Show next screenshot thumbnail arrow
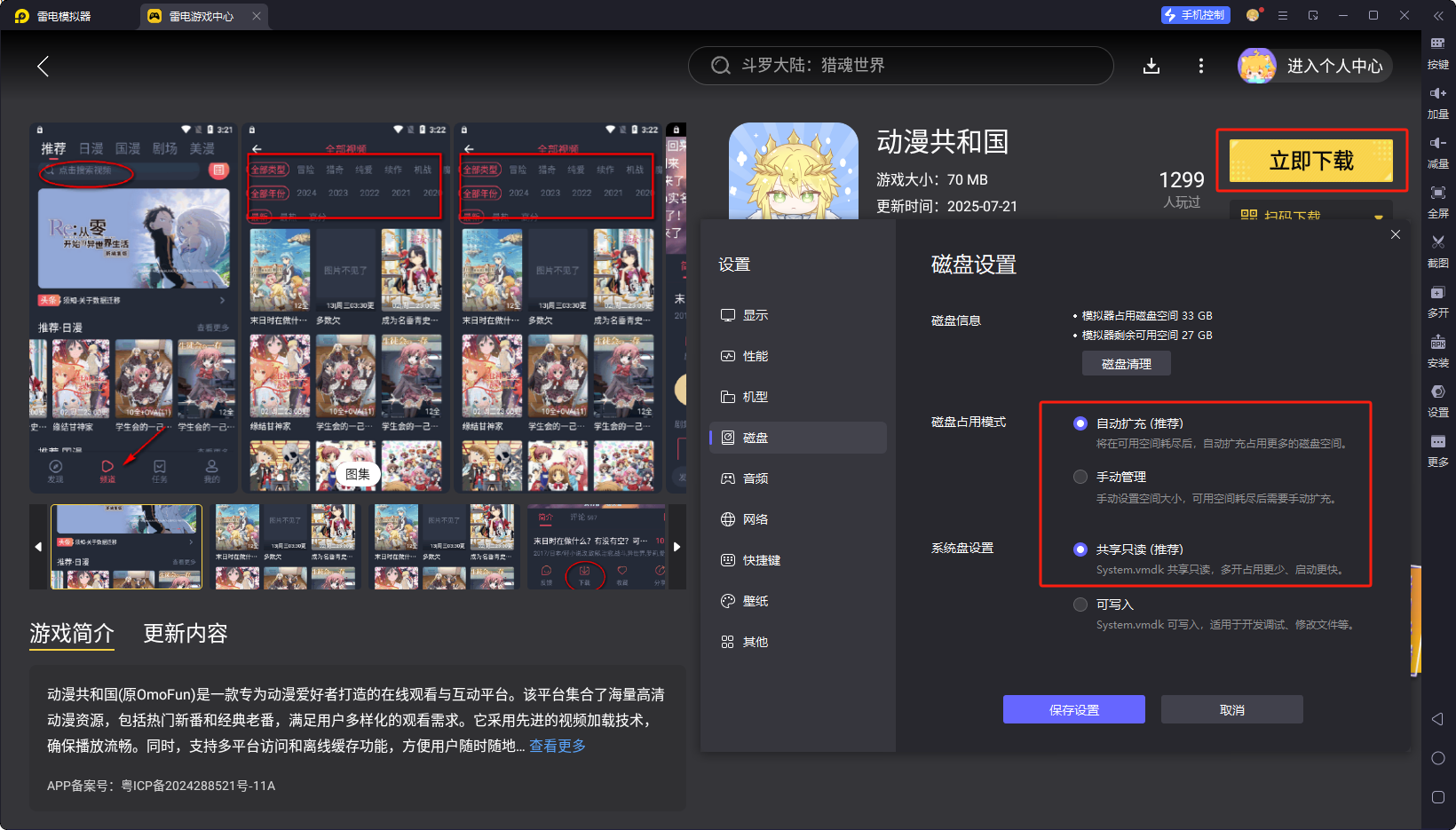This screenshot has height=830, width=1456. [x=677, y=547]
